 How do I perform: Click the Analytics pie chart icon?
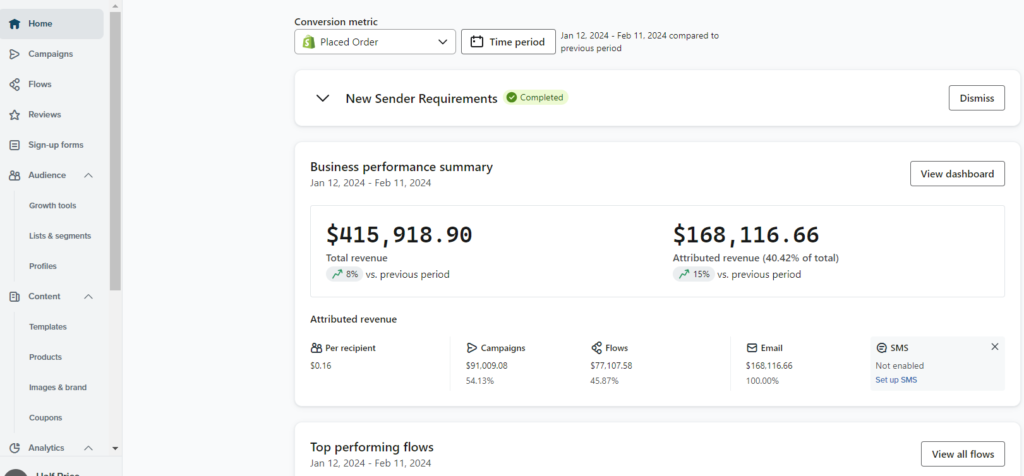pyautogui.click(x=14, y=448)
